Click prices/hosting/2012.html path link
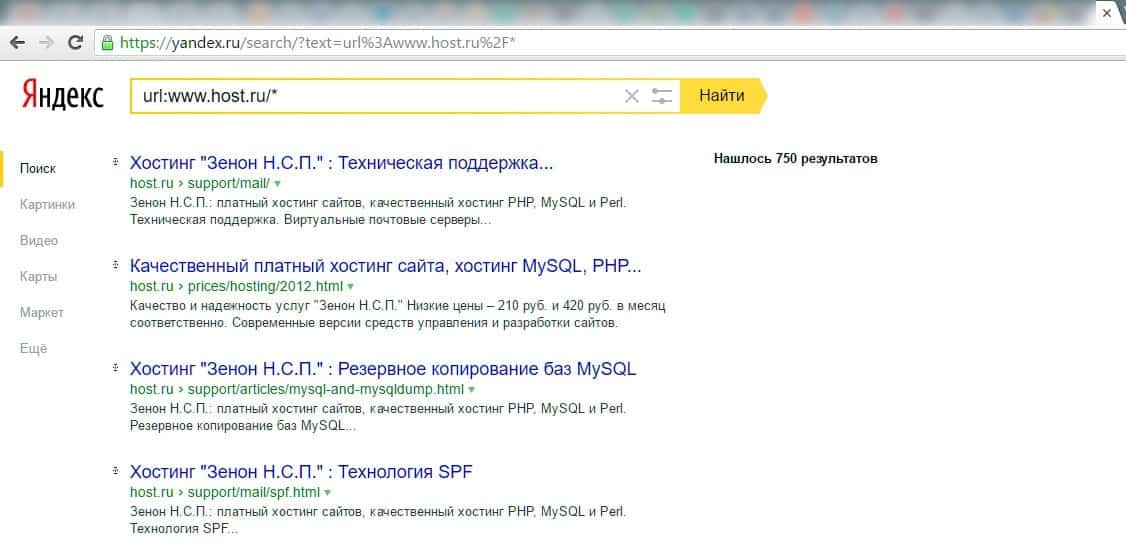This screenshot has width=1126, height=560. (265, 286)
